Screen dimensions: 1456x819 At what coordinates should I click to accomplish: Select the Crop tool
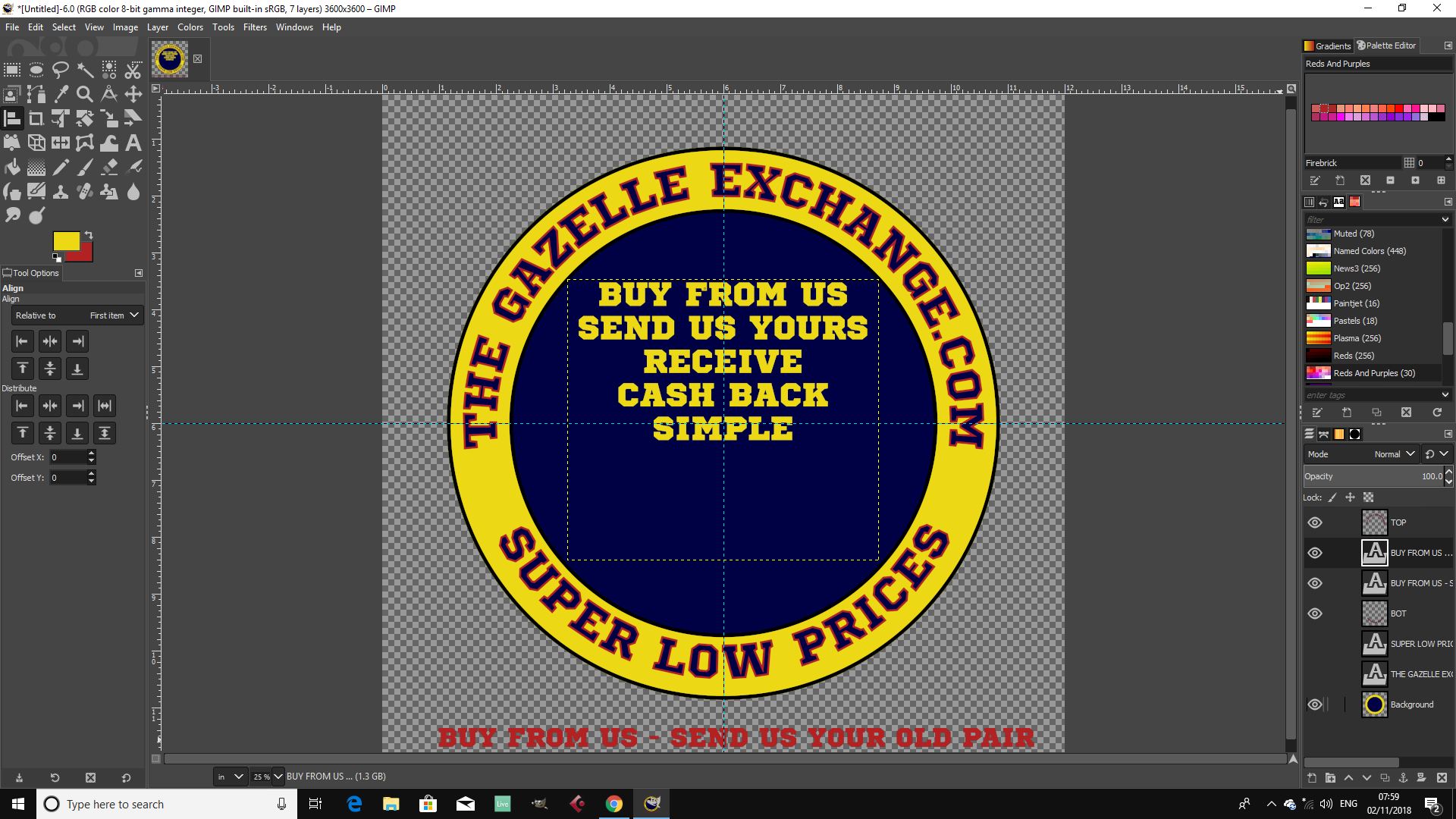click(36, 118)
